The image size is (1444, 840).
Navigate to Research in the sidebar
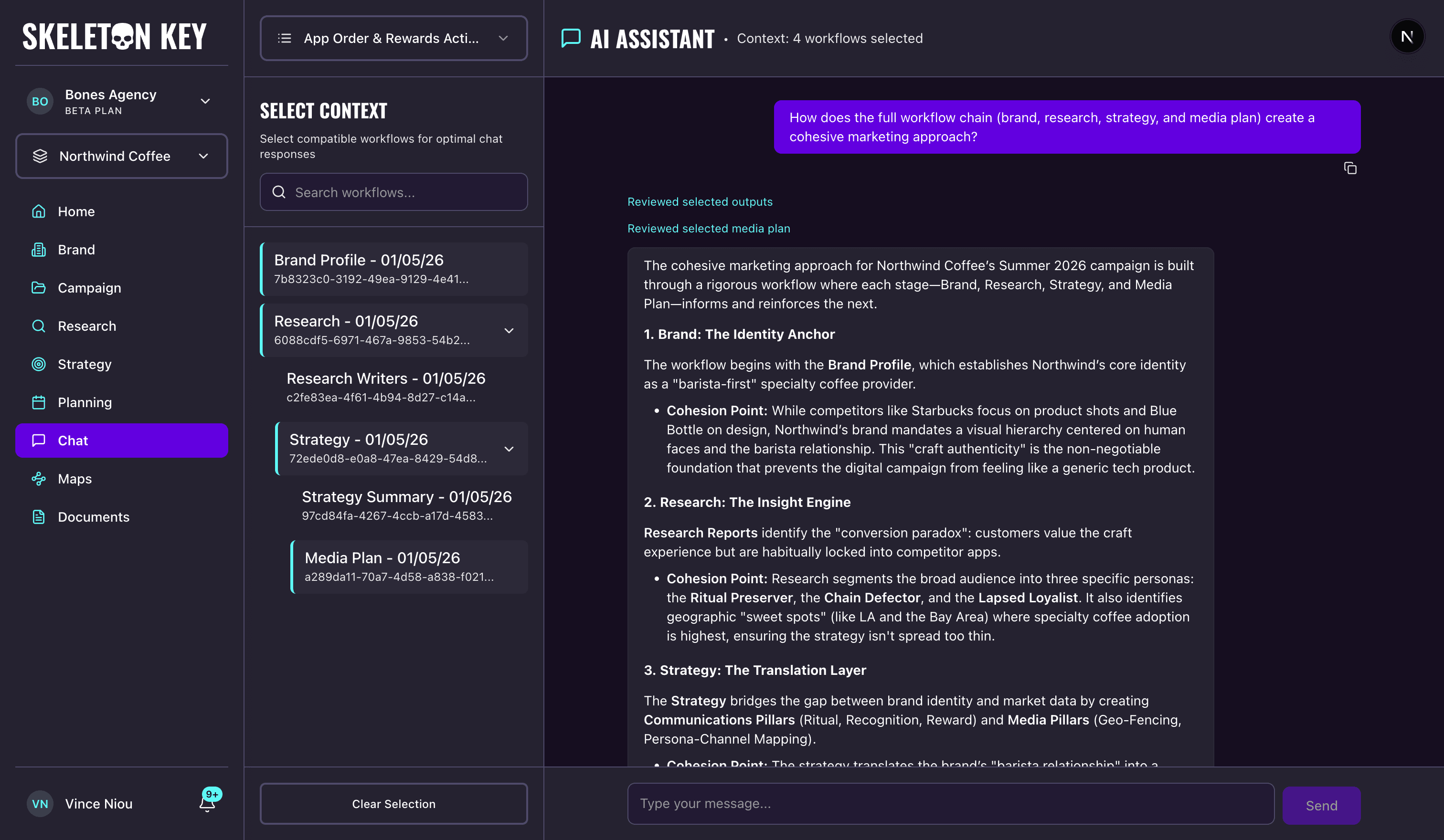coord(121,326)
